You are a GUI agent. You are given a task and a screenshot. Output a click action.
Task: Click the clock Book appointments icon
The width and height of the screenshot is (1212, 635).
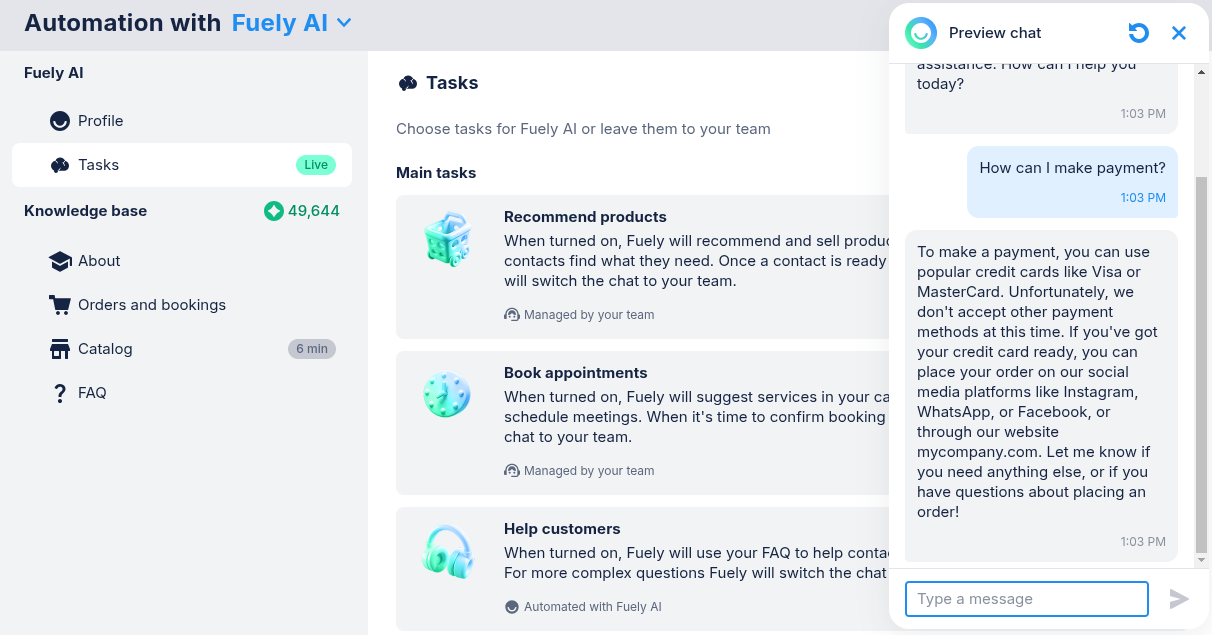coord(446,395)
